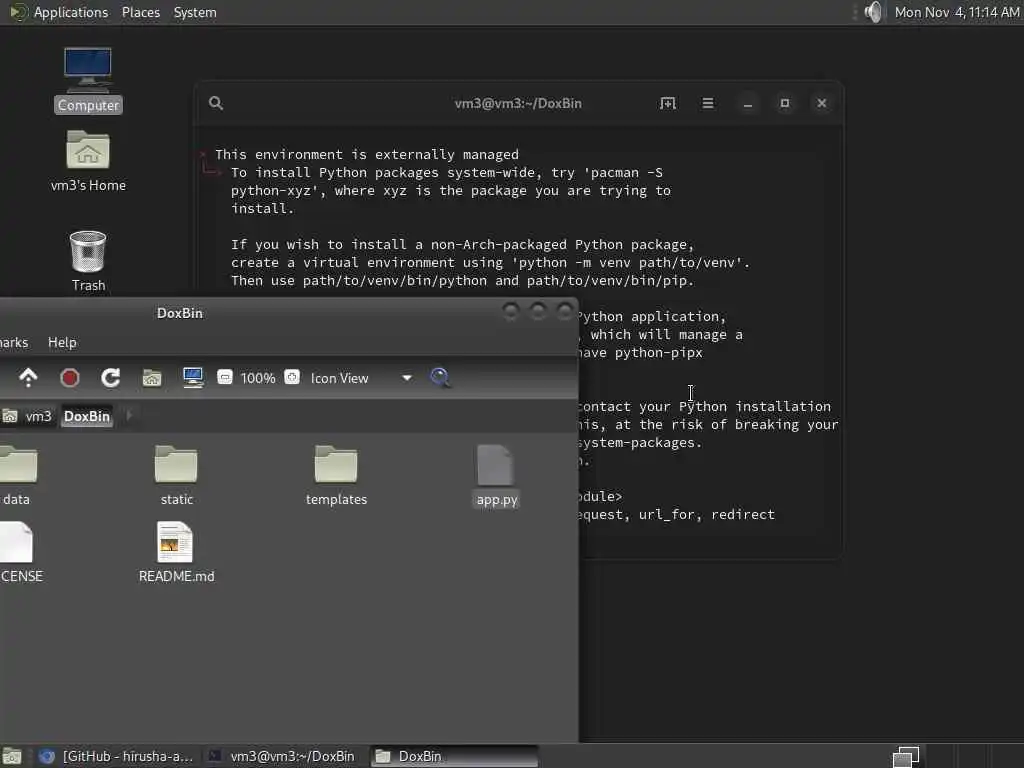Zoom out in file manager toolbar

pos(225,377)
